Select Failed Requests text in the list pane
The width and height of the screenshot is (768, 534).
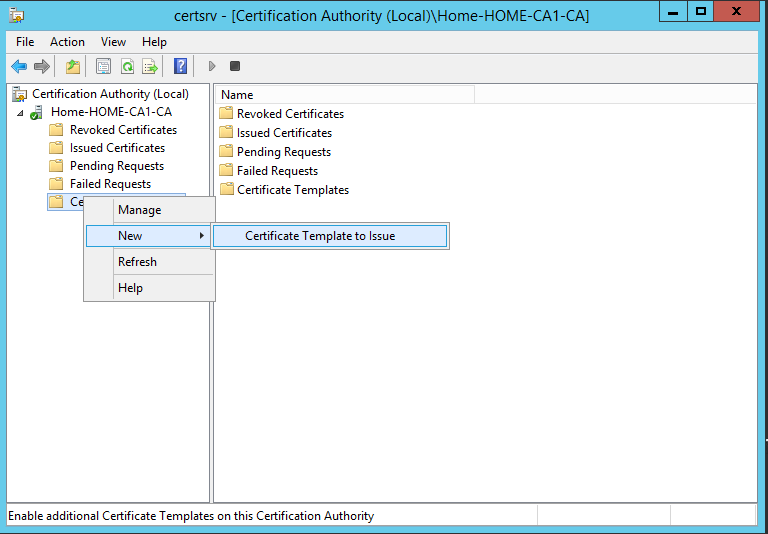(278, 171)
